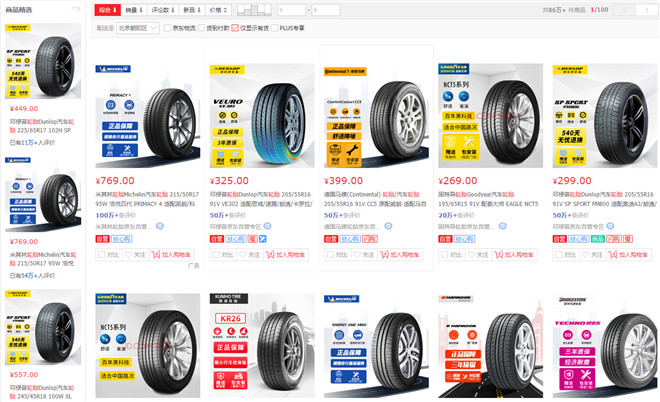Click the 放心购 badge under the ¥325.00 tire
Screen dimensions: 660x402
pyautogui.click(x=236, y=239)
